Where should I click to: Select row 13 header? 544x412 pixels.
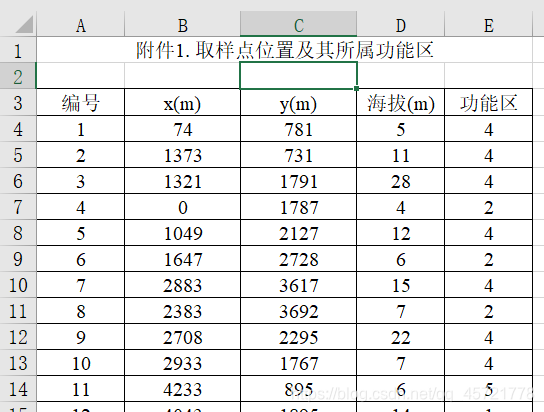pyautogui.click(x=18, y=362)
